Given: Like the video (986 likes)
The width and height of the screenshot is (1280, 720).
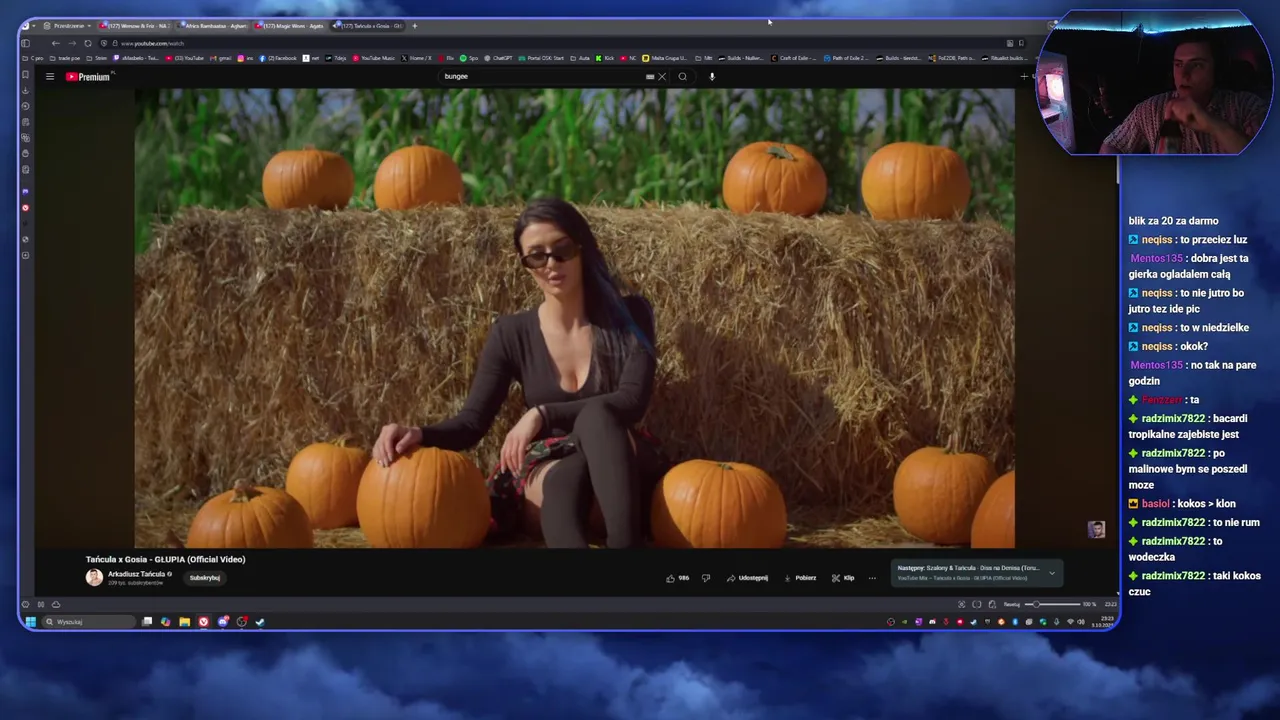Looking at the screenshot, I should click(677, 578).
